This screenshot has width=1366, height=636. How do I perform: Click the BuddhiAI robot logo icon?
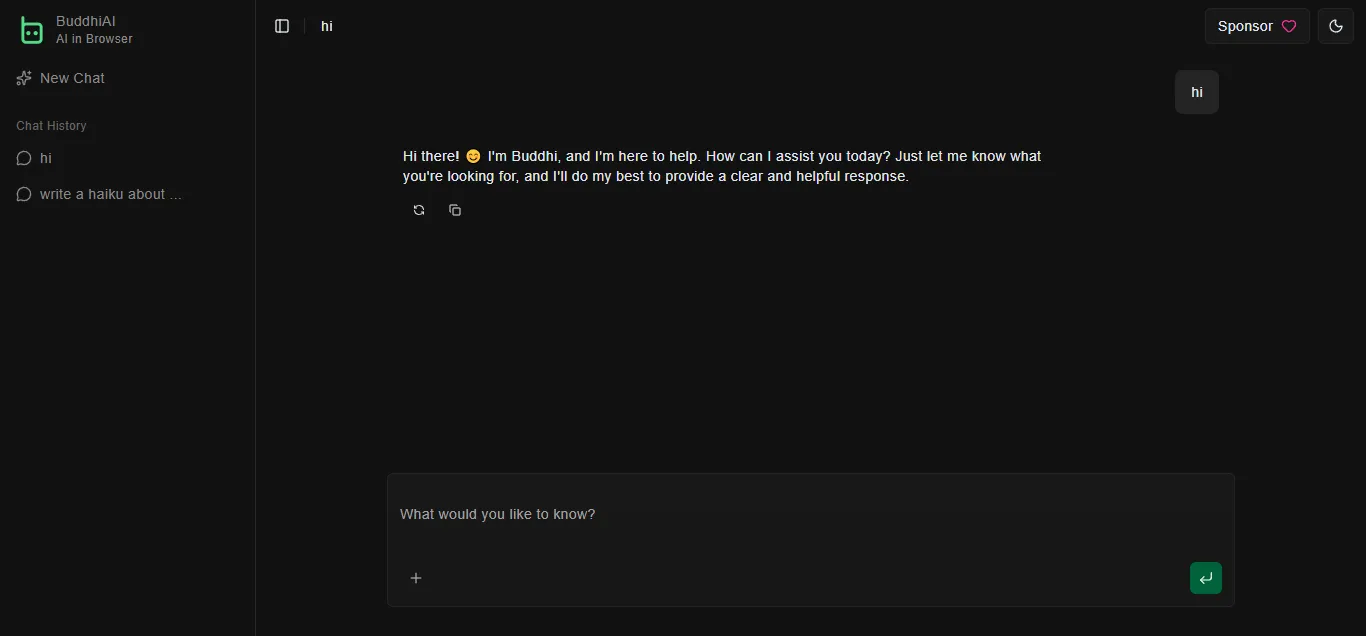coord(32,30)
